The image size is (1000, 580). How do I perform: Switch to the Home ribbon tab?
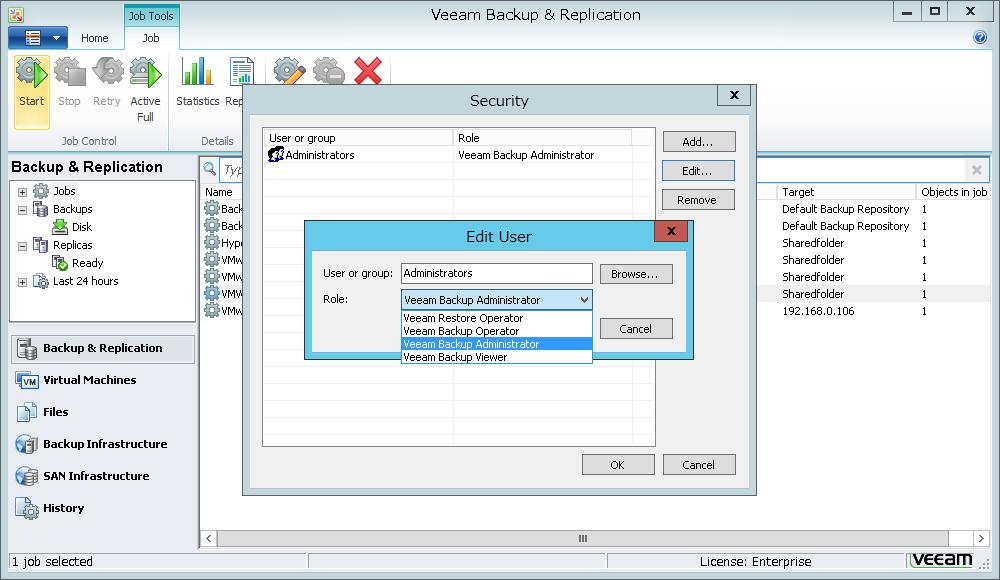coord(94,38)
